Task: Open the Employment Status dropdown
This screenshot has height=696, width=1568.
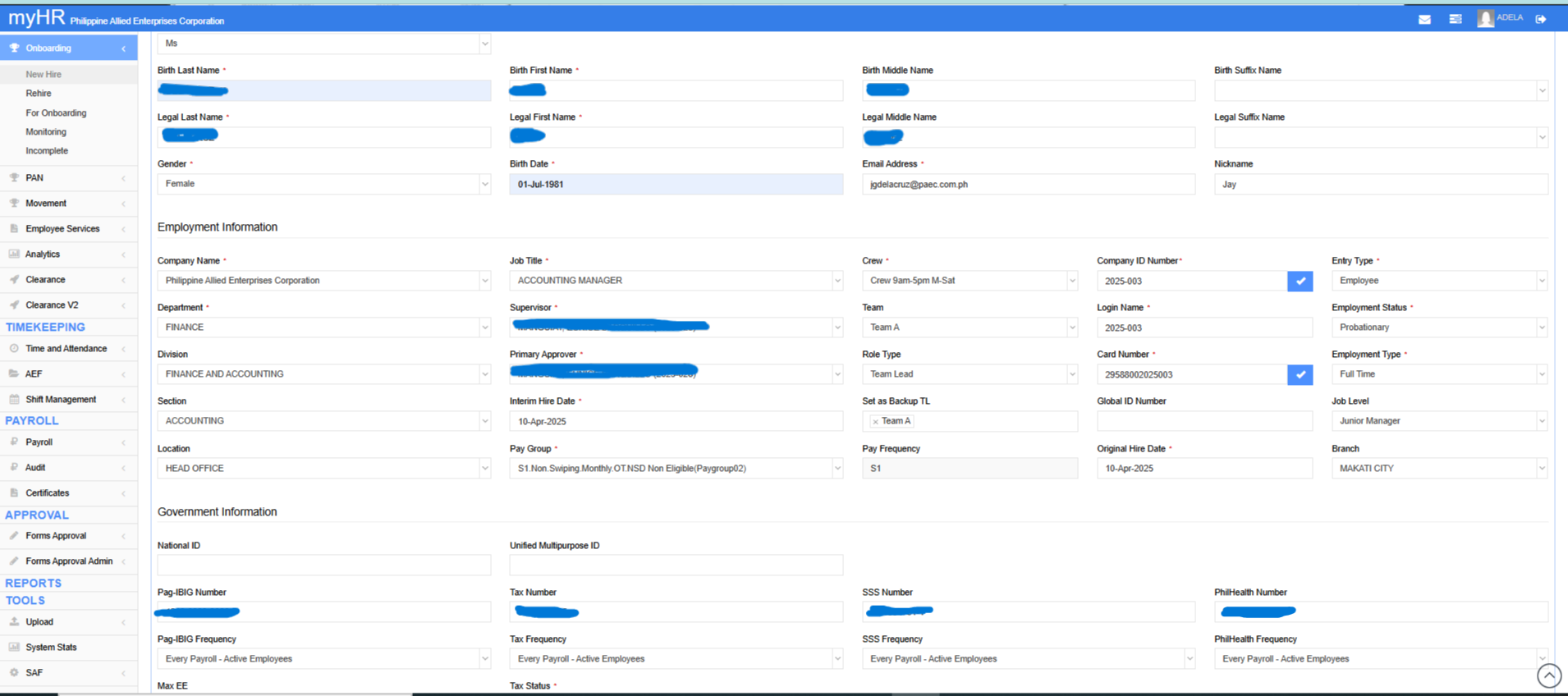Action: coord(1440,327)
